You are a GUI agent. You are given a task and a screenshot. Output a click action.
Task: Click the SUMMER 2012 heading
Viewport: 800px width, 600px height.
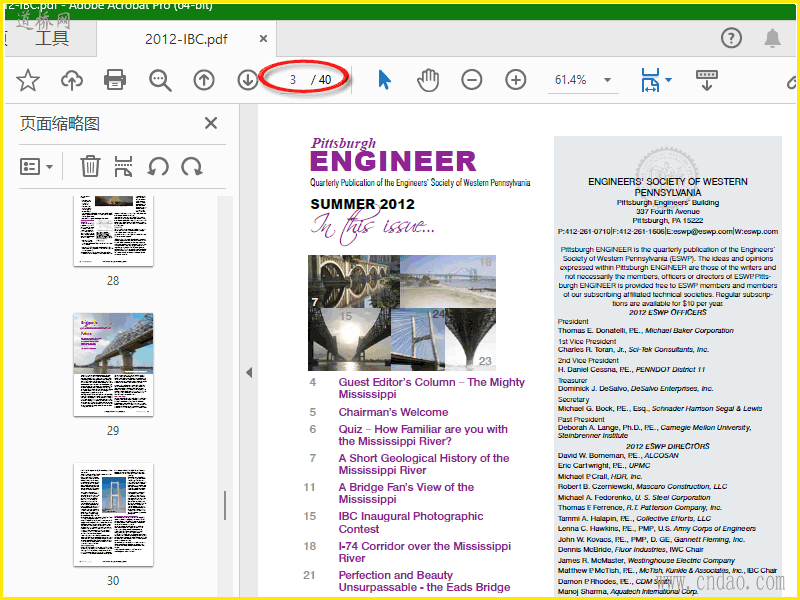click(x=362, y=204)
